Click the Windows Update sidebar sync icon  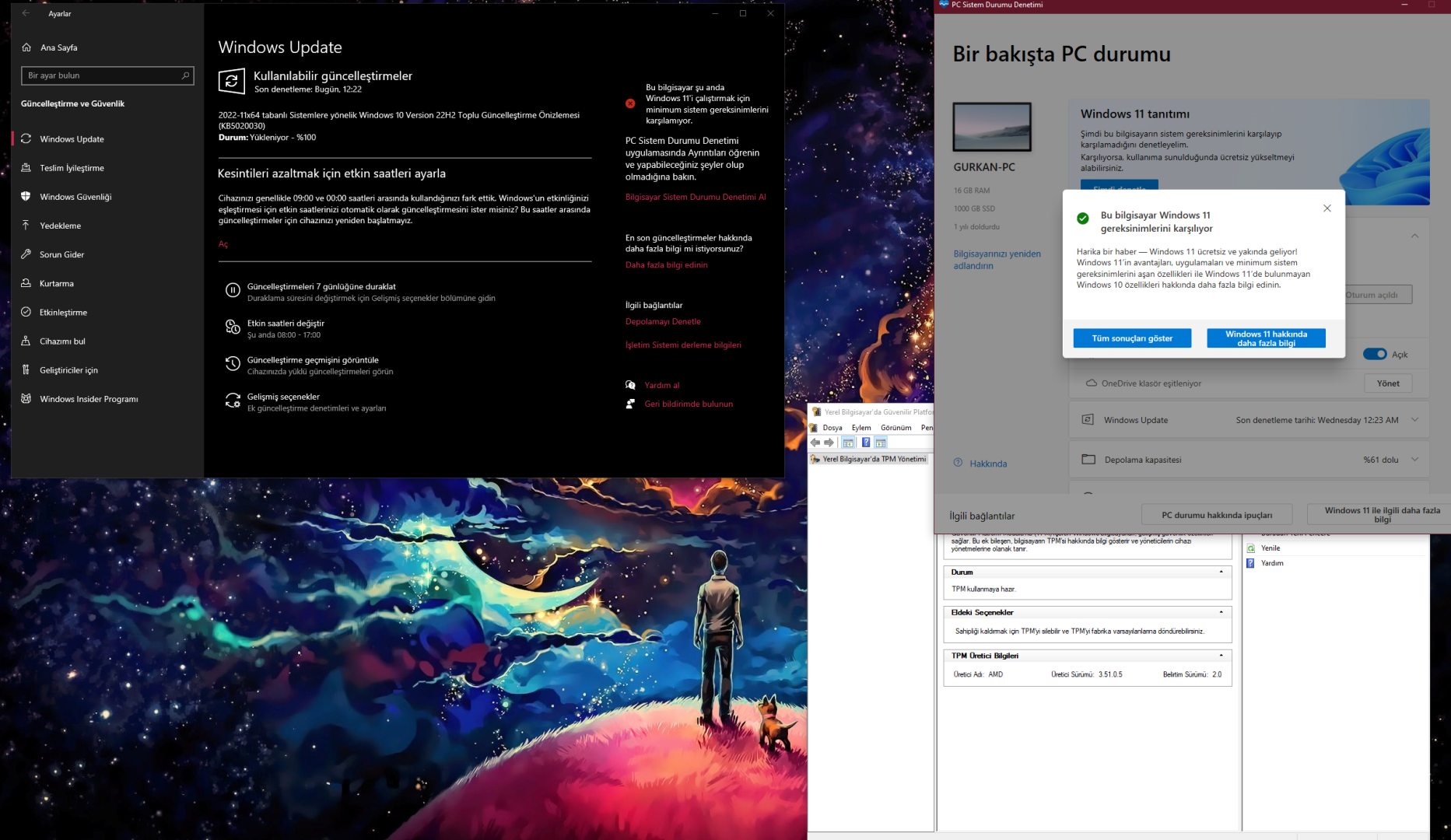point(26,138)
